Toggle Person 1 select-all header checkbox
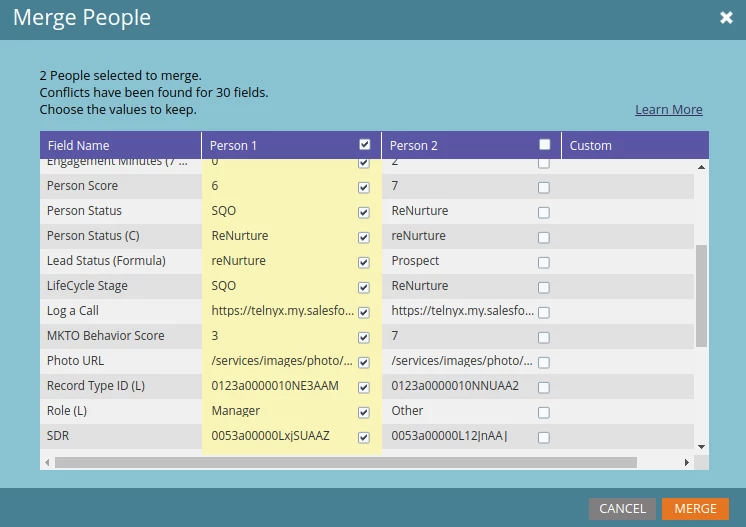 365,145
